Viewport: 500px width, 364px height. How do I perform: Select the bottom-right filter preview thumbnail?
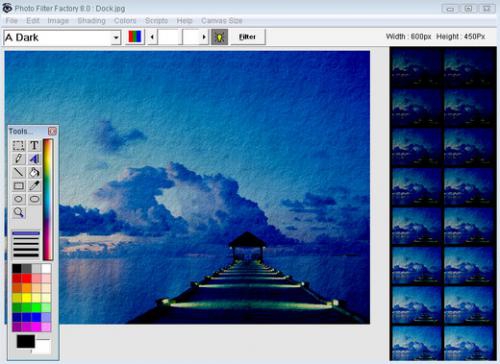pos(468,343)
